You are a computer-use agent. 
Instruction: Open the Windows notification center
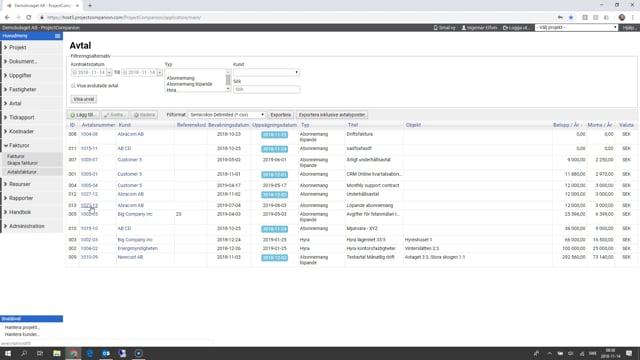point(629,353)
